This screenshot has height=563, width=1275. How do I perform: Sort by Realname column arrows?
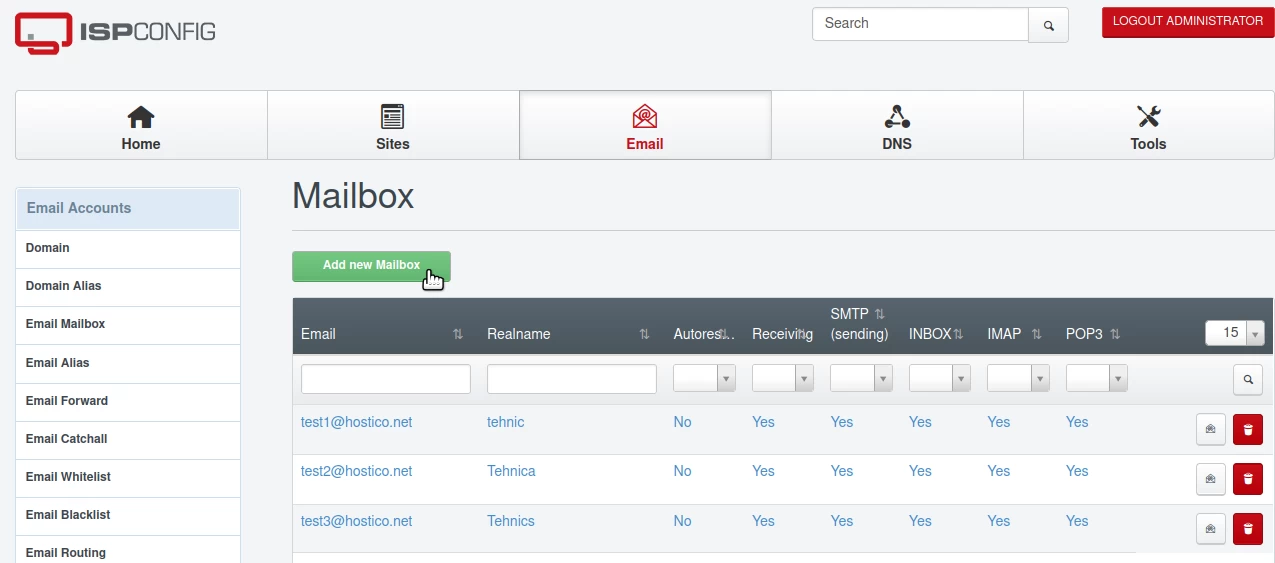[x=644, y=334]
